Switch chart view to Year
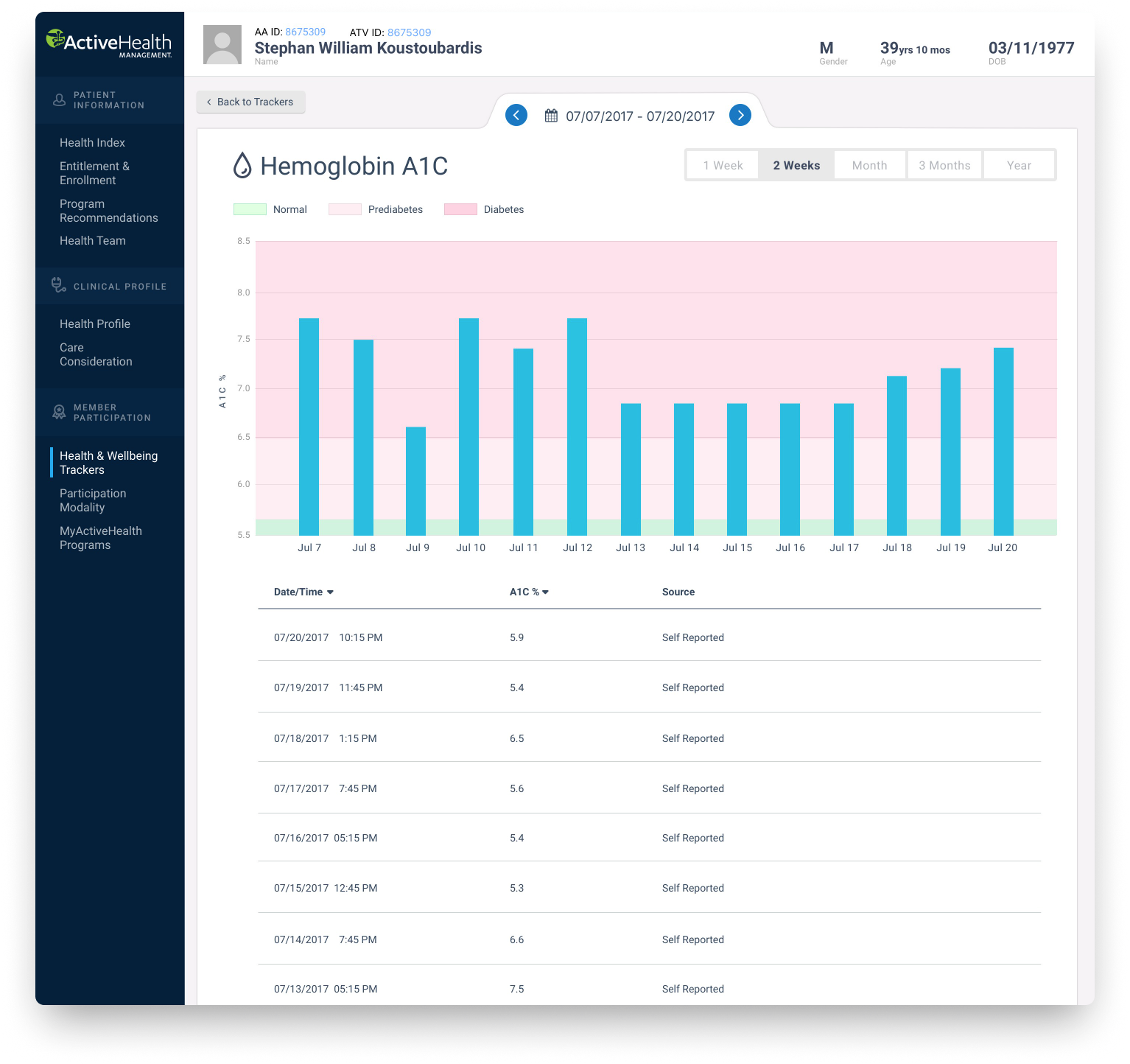This screenshot has width=1130, height=1064. click(1019, 165)
